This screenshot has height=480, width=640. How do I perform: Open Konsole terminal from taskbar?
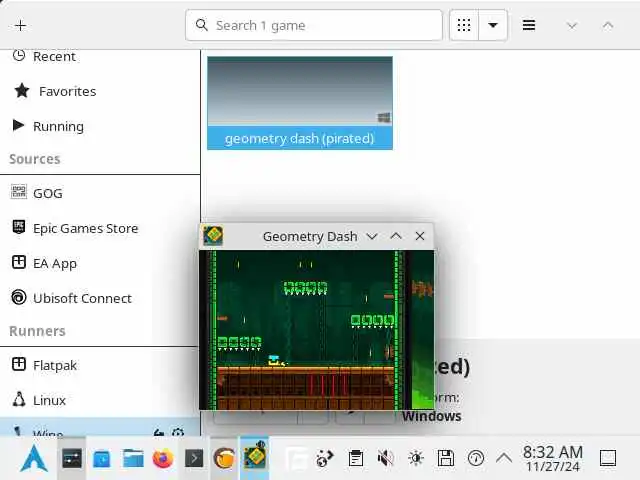194,458
